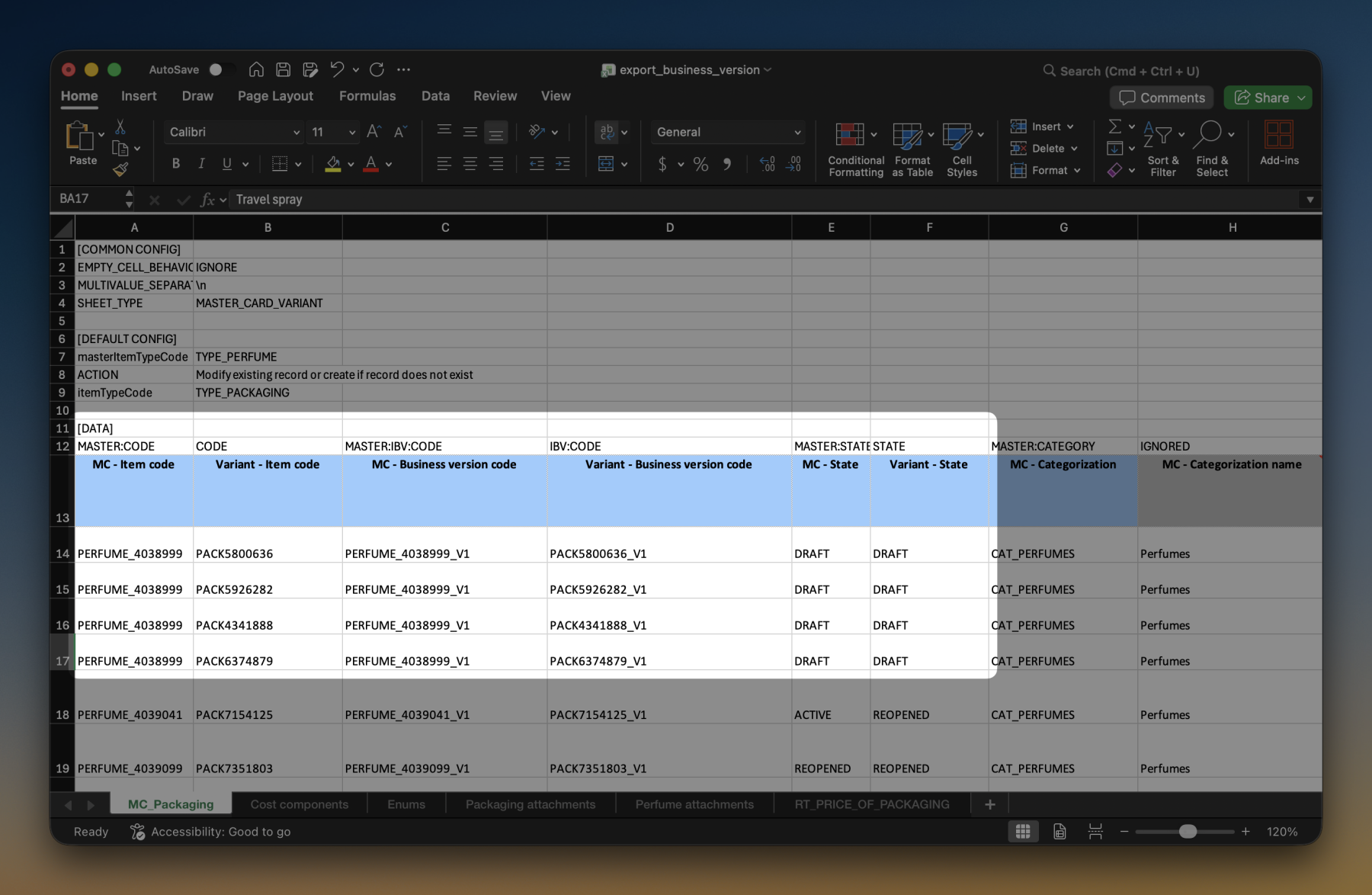Toggle bold formatting
This screenshot has height=895, width=1372.
(176, 163)
